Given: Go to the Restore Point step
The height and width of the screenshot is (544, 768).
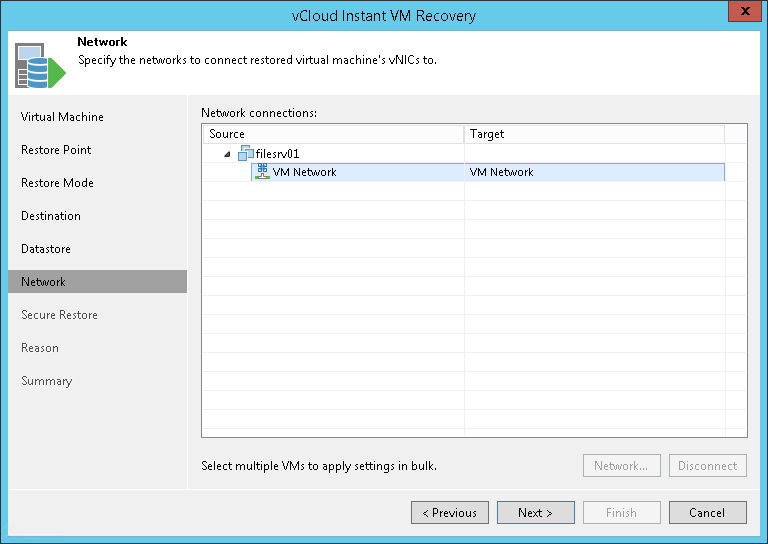Looking at the screenshot, I should coord(56,150).
